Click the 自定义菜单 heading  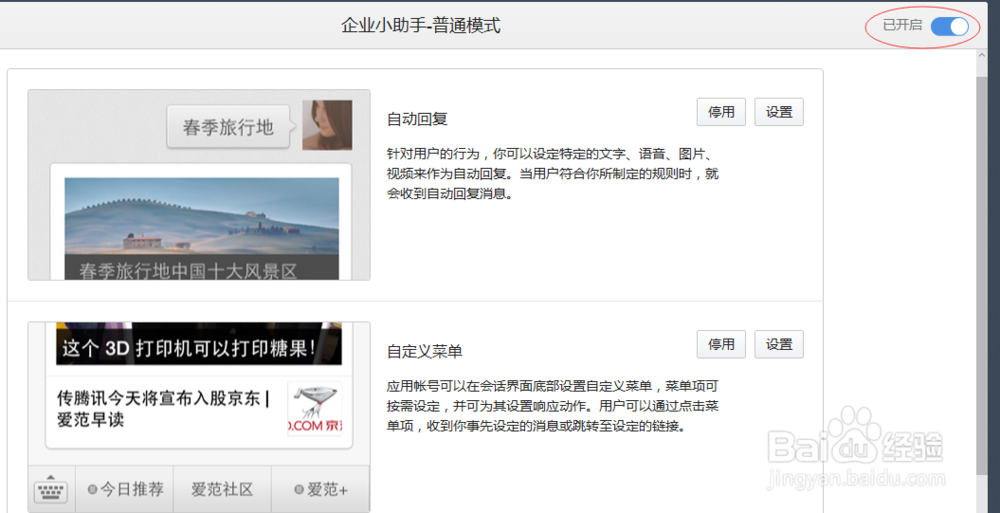pos(425,352)
